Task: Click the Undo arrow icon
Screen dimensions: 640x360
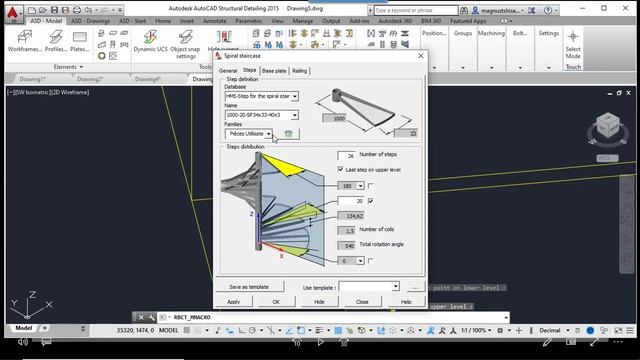Action: [x=88, y=10]
